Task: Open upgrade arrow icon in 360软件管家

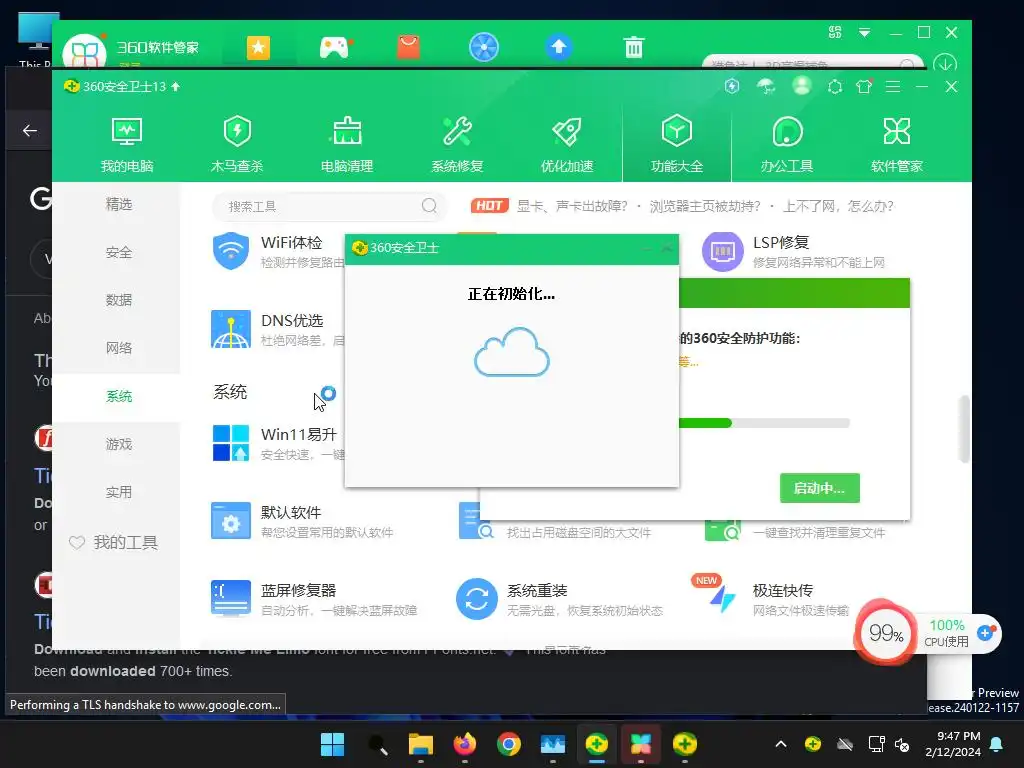Action: [x=558, y=46]
